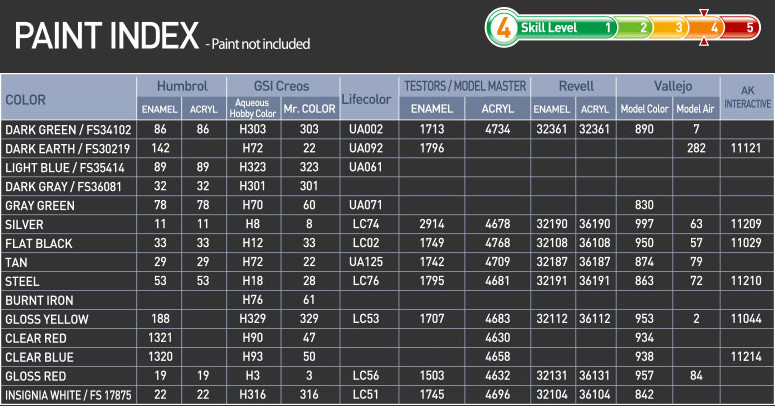Click Aqueous Hobby Color code H323

click(x=253, y=167)
